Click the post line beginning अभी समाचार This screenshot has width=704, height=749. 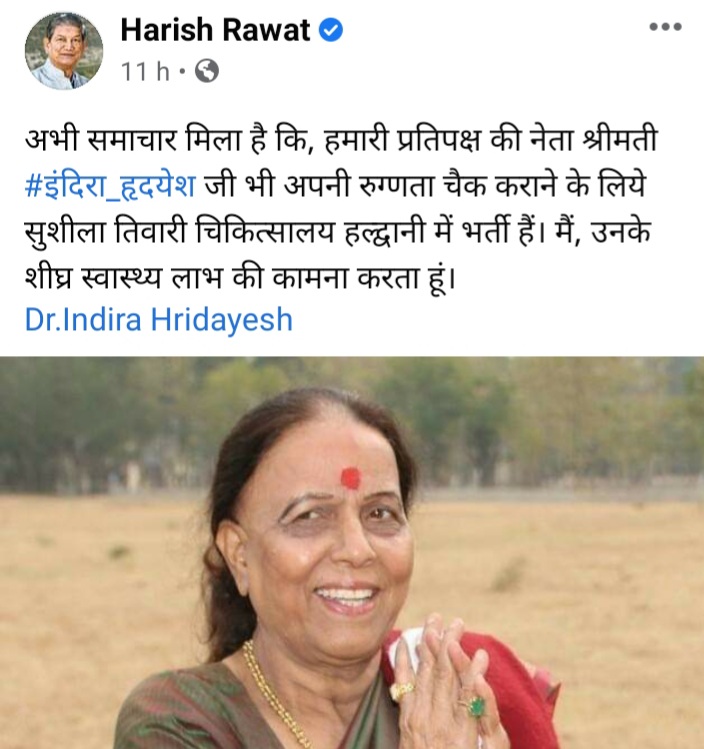(x=341, y=140)
